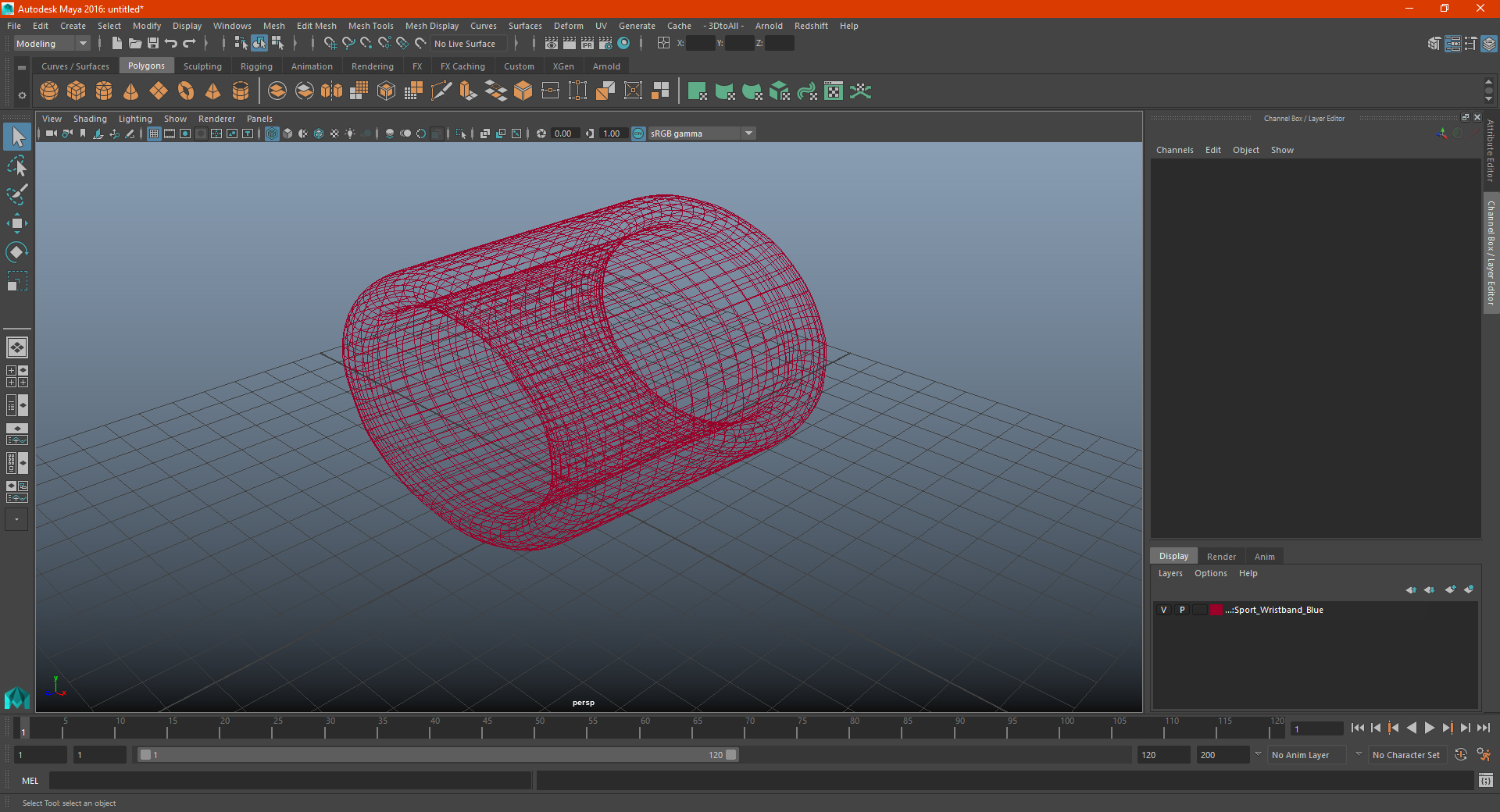Switch to the Rigging shelf tab
Viewport: 1500px width, 812px height.
click(x=256, y=66)
